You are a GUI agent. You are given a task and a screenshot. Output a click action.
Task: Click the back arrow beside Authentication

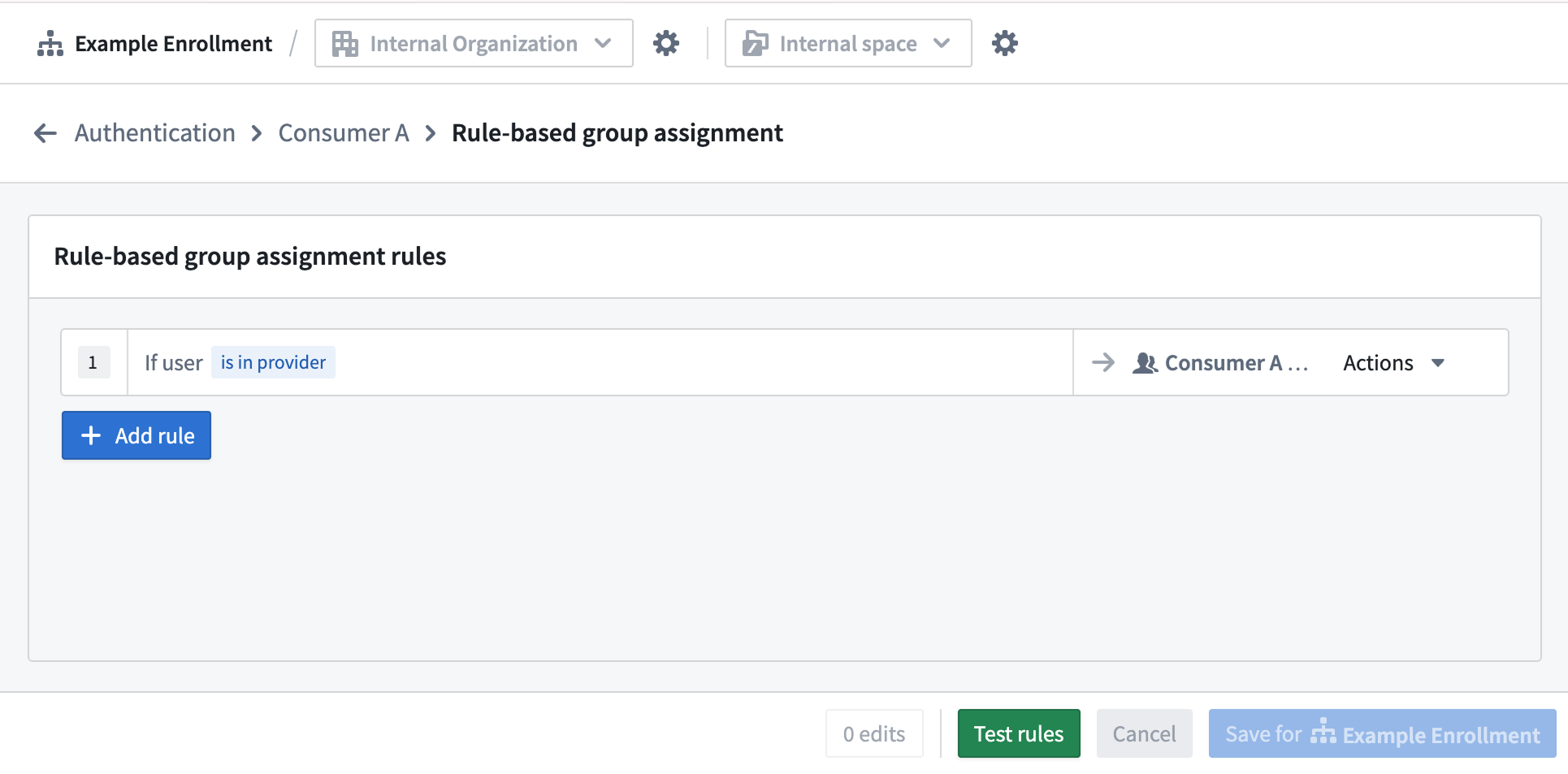click(x=45, y=133)
